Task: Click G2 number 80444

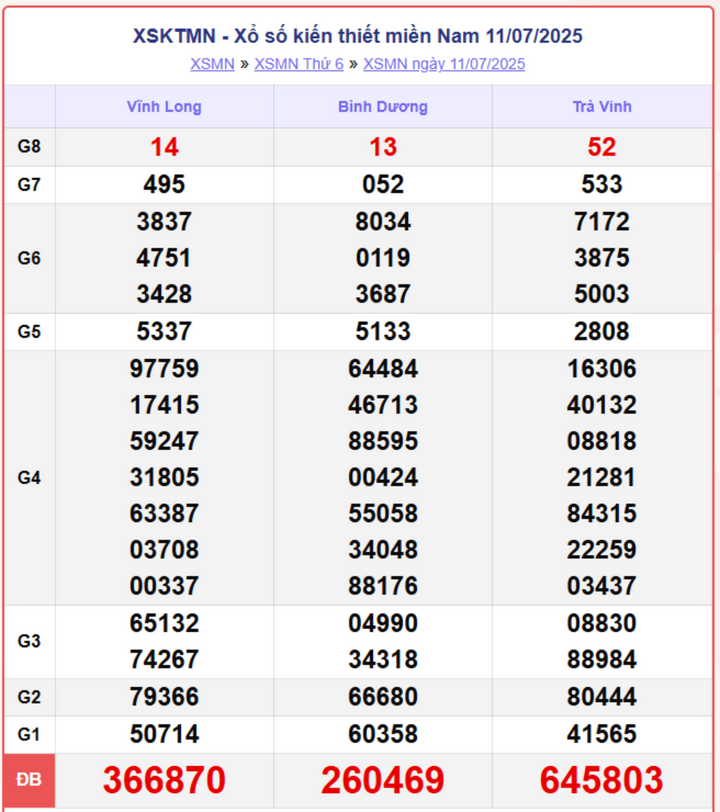Action: click(x=601, y=697)
